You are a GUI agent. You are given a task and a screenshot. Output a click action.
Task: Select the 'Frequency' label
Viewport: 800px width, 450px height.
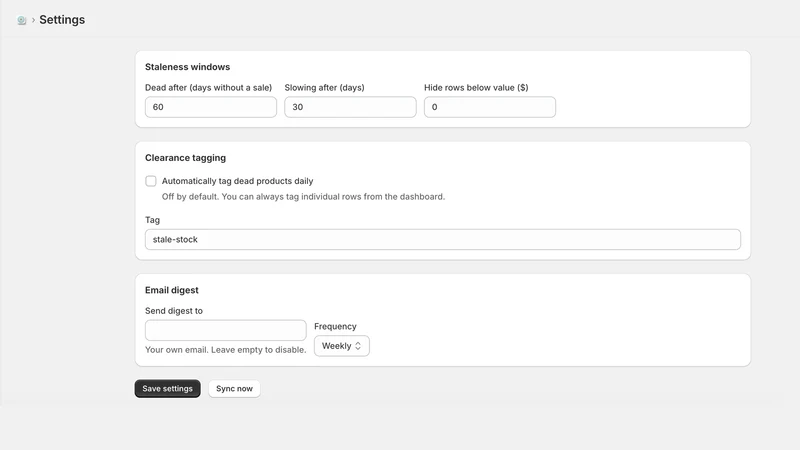click(335, 326)
